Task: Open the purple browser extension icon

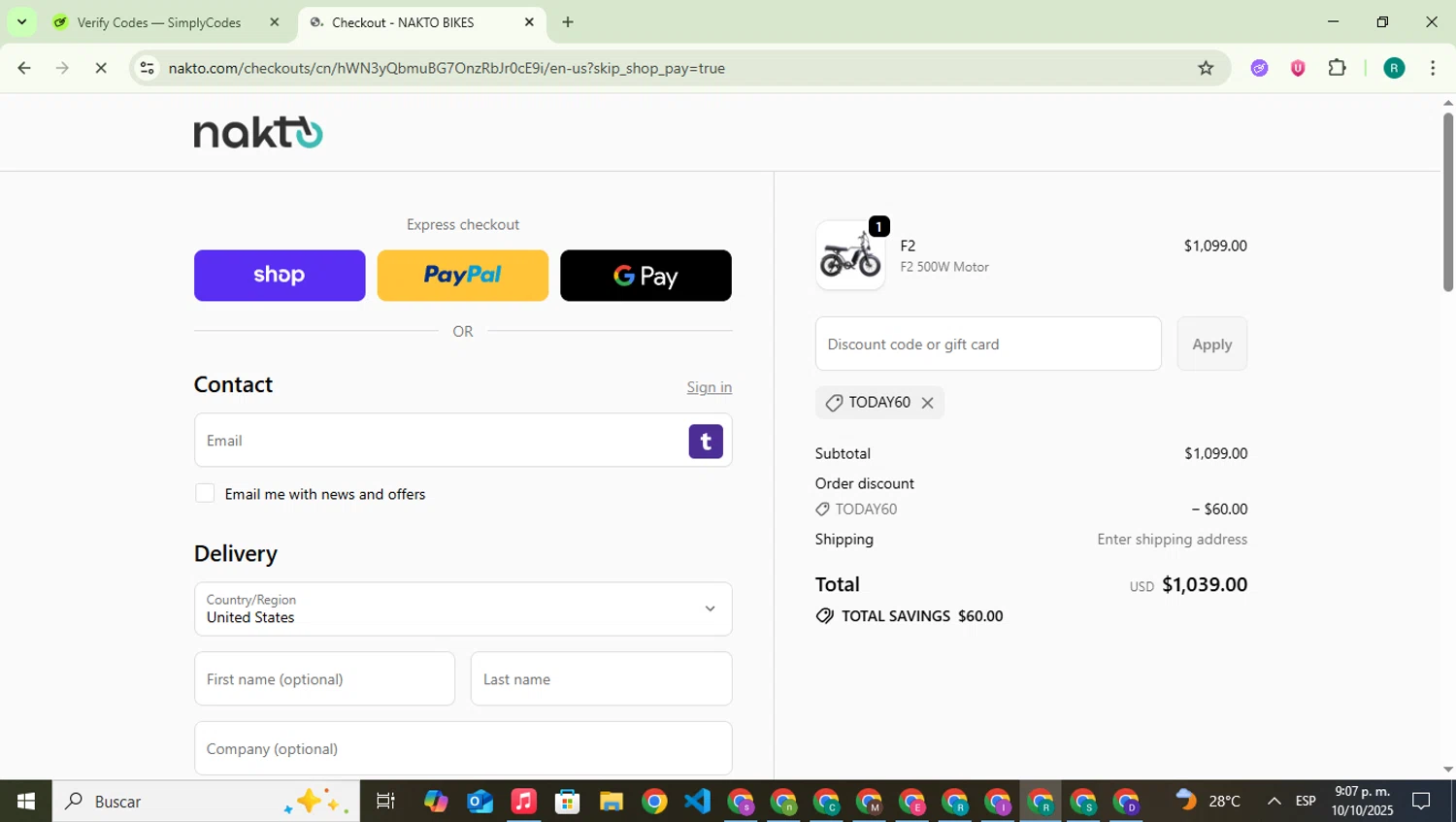Action: click(x=1259, y=68)
